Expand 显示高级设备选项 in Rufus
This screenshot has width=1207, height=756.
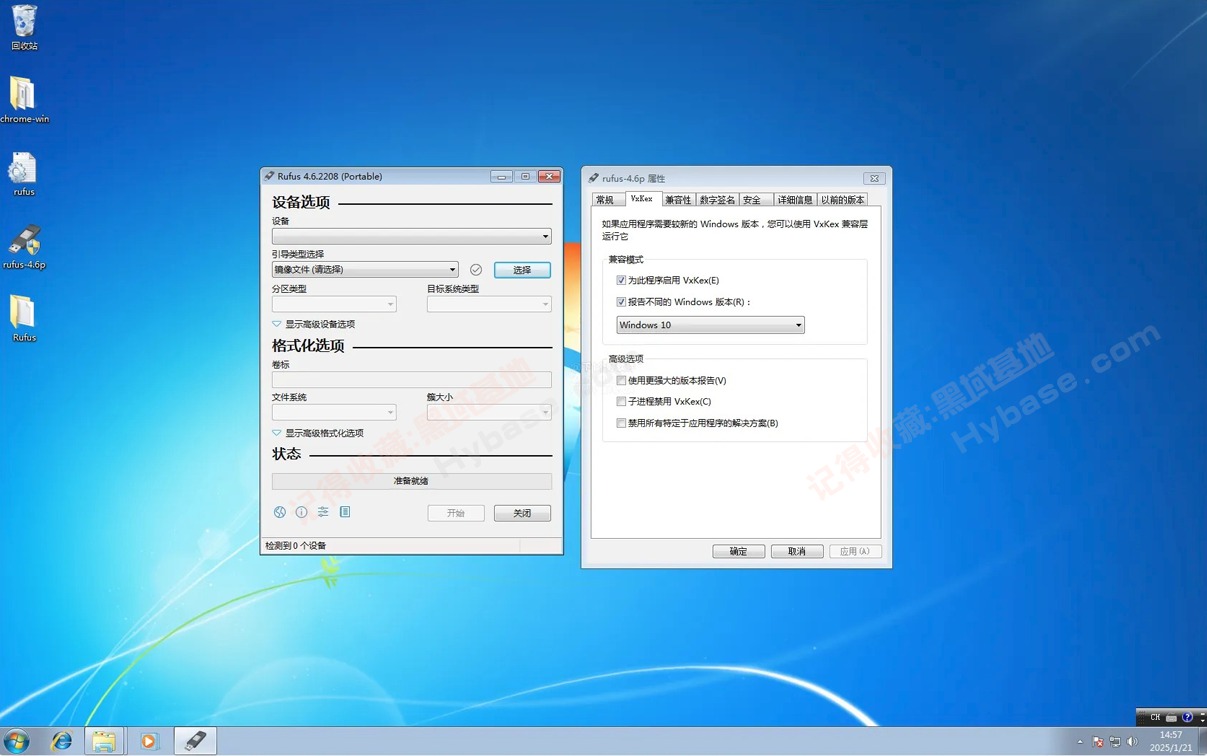pyautogui.click(x=321, y=323)
